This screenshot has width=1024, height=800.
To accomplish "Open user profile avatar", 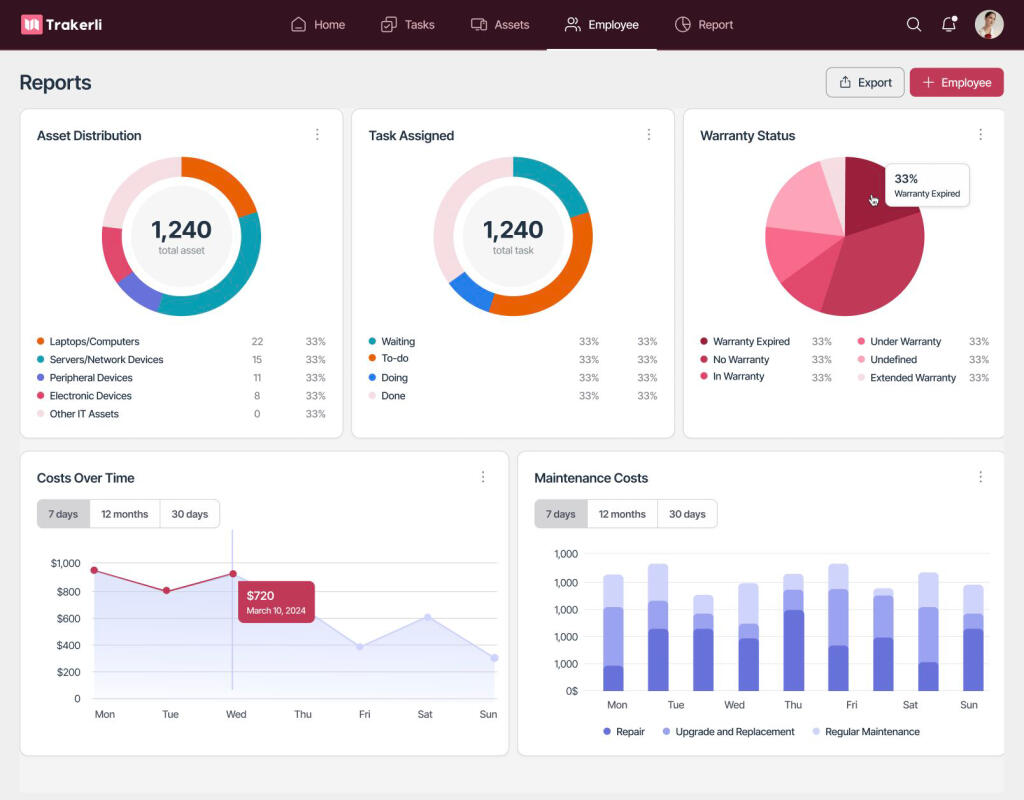I will (x=988, y=25).
